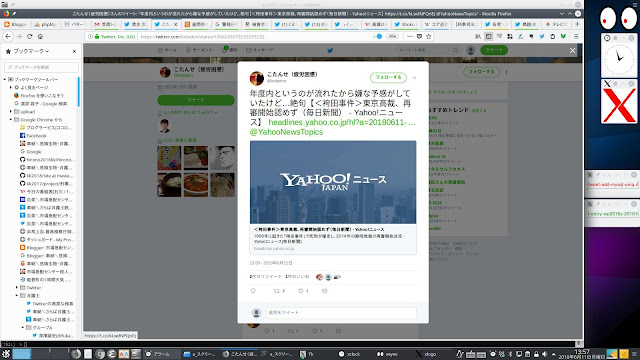
Task: Open Twitterの高度な検索 bookmark
Action: [50, 304]
